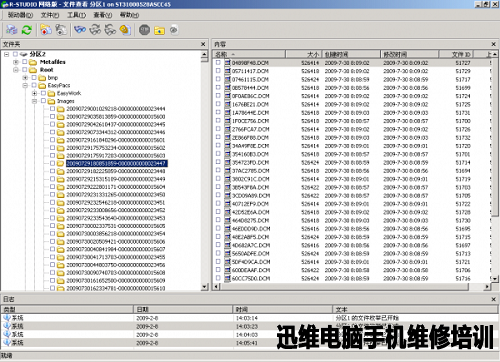The width and height of the screenshot is (500, 362).
Task: Click the gray Stop sign toolbar icon
Action: tap(144, 30)
